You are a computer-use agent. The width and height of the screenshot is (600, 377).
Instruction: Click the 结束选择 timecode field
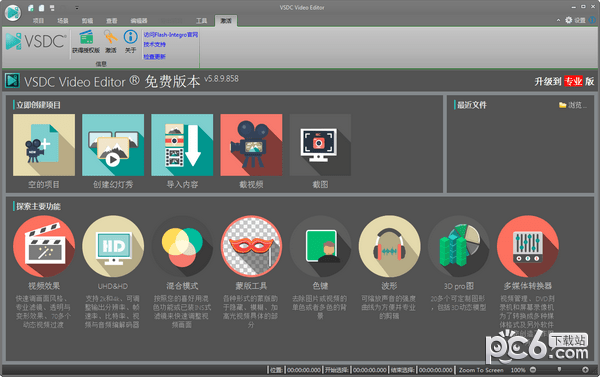point(435,370)
